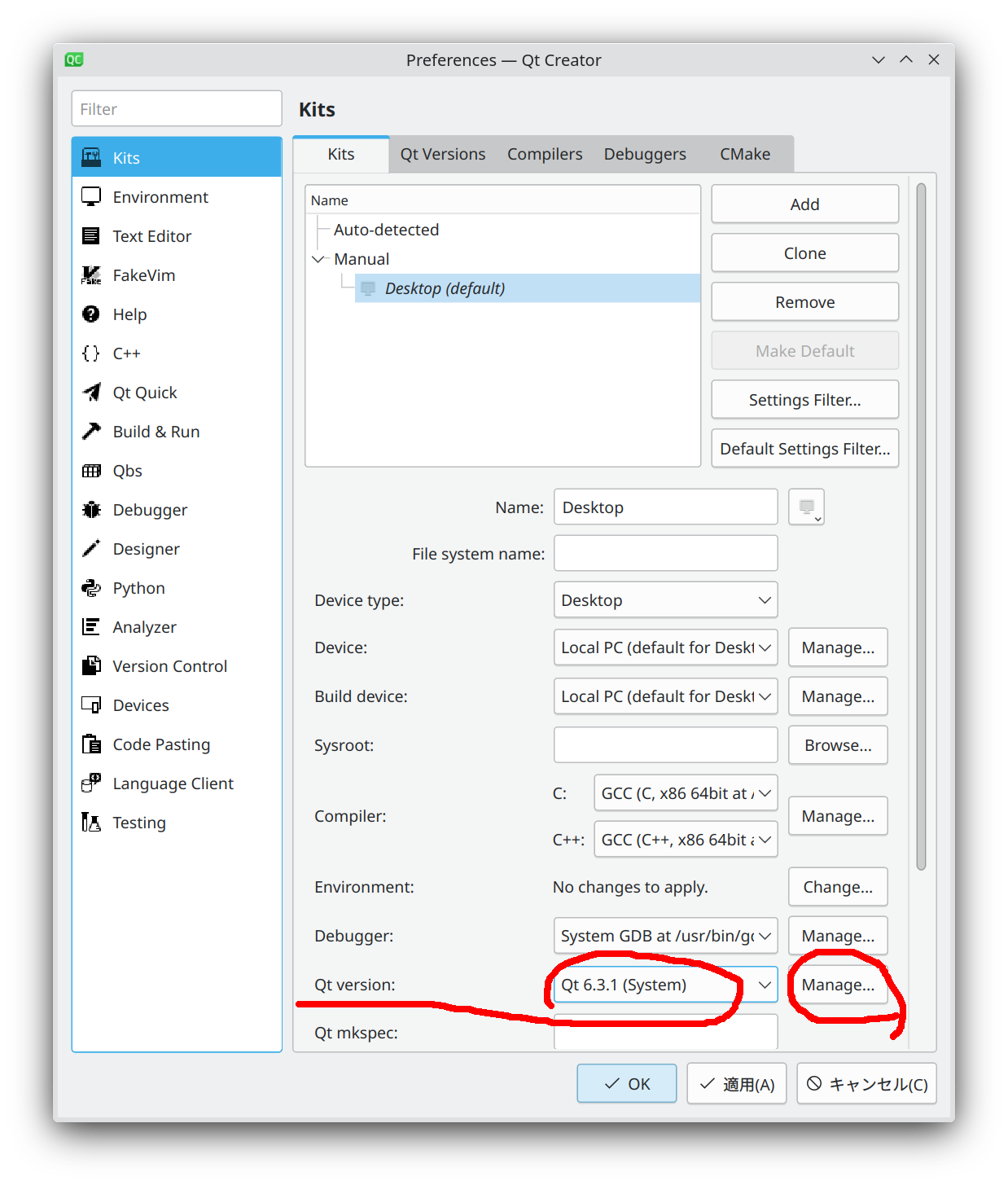
Task: Open the Qbs category icon
Action: [x=91, y=470]
